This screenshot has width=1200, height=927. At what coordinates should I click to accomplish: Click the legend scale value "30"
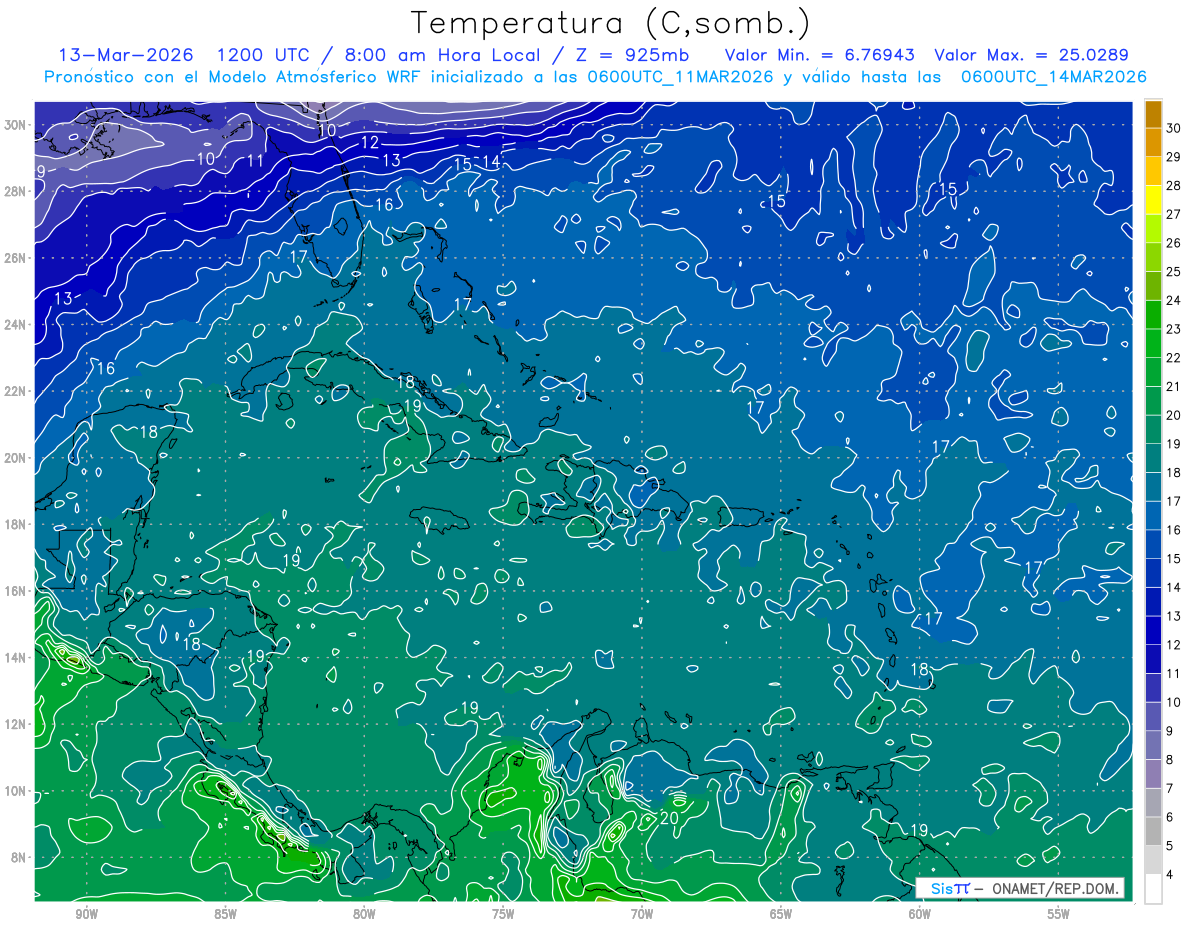tap(1173, 128)
